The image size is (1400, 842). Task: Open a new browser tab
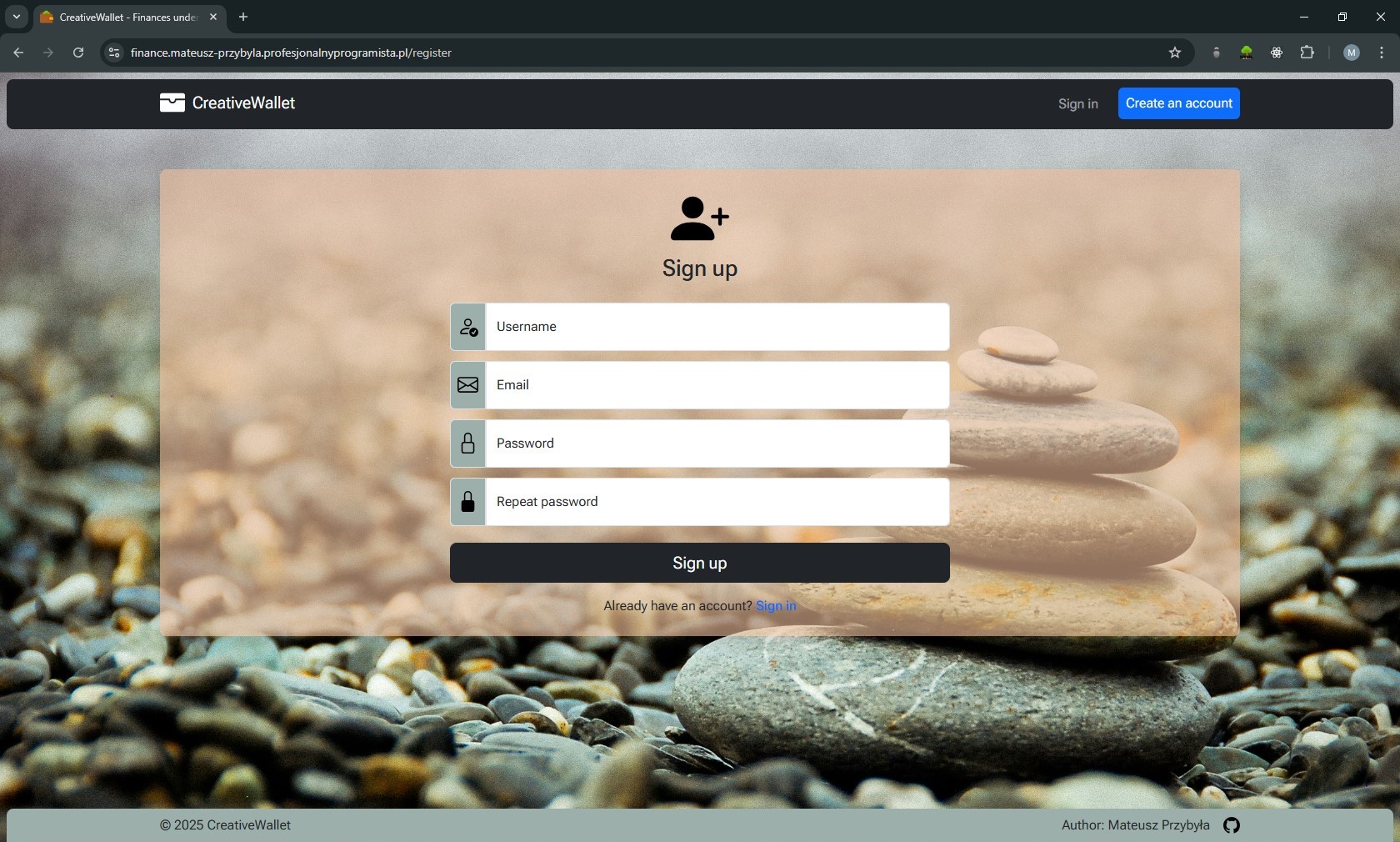pyautogui.click(x=243, y=17)
